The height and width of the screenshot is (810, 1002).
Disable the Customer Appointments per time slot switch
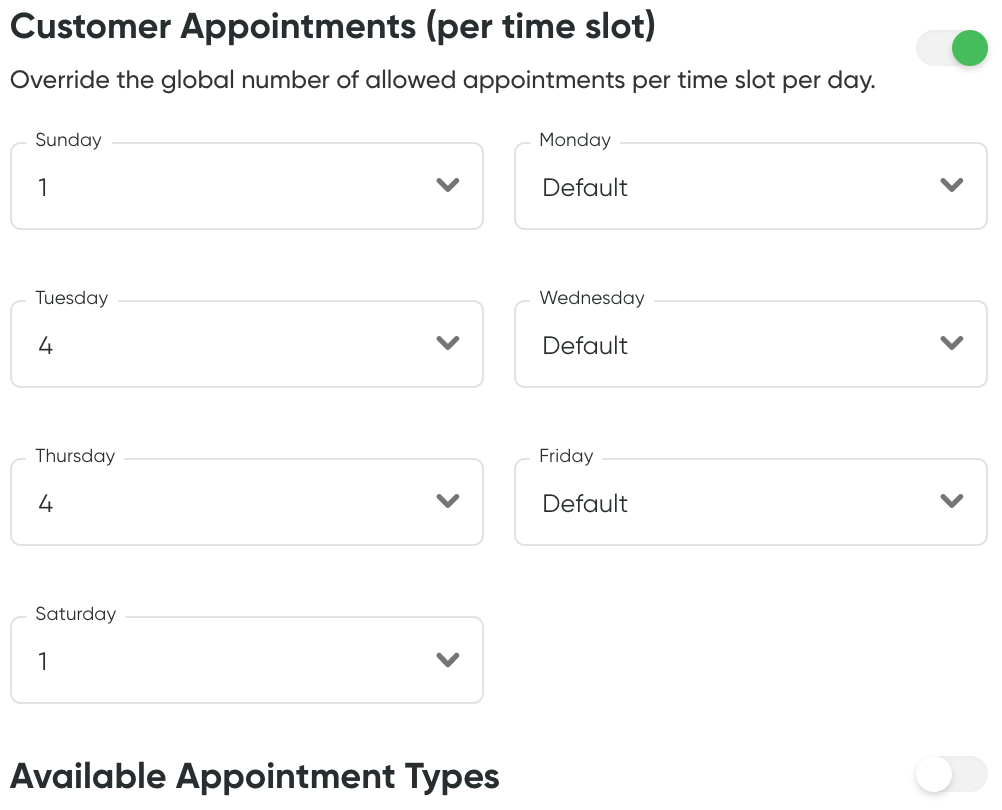tap(952, 48)
